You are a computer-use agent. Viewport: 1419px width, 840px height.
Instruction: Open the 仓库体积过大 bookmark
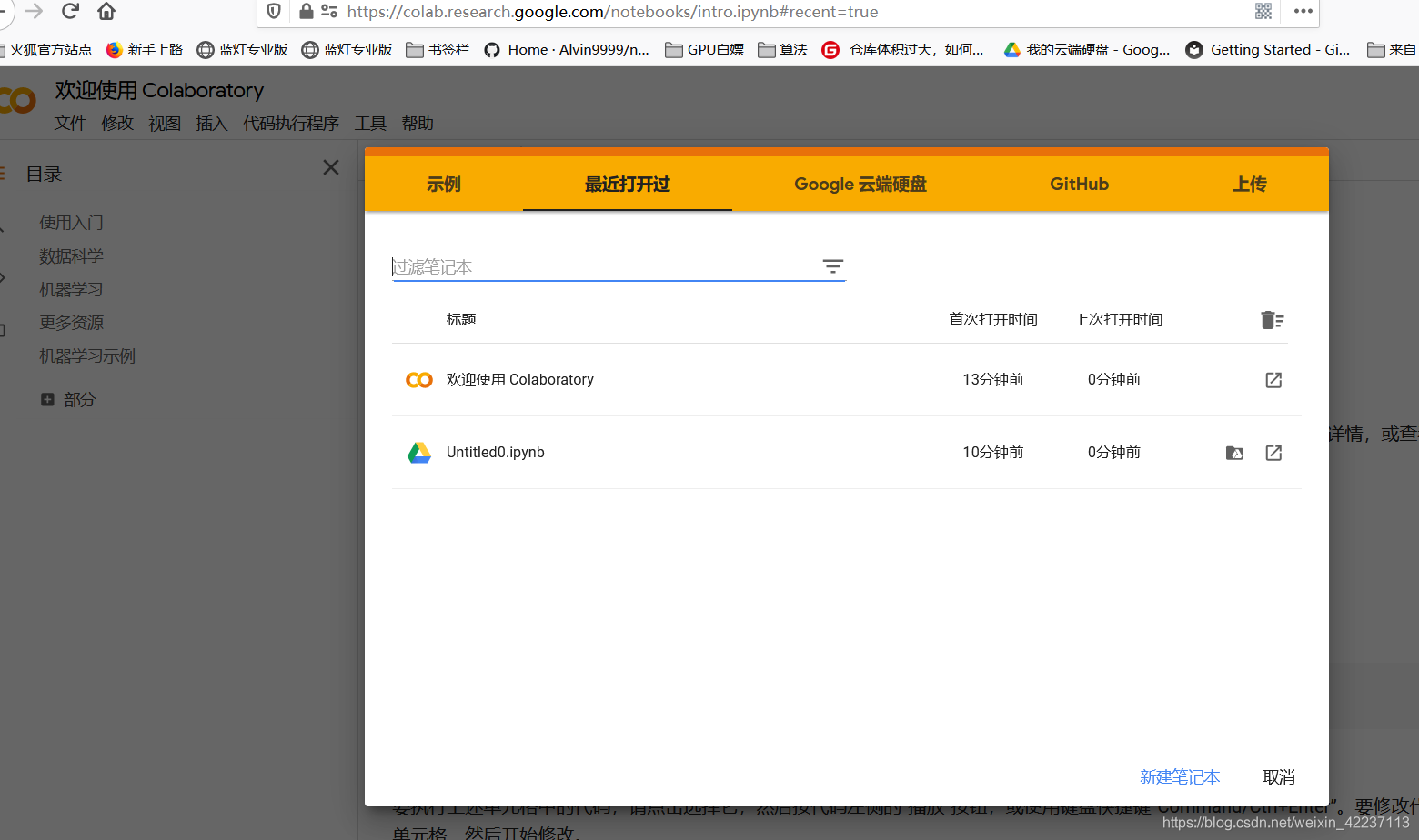coord(902,50)
